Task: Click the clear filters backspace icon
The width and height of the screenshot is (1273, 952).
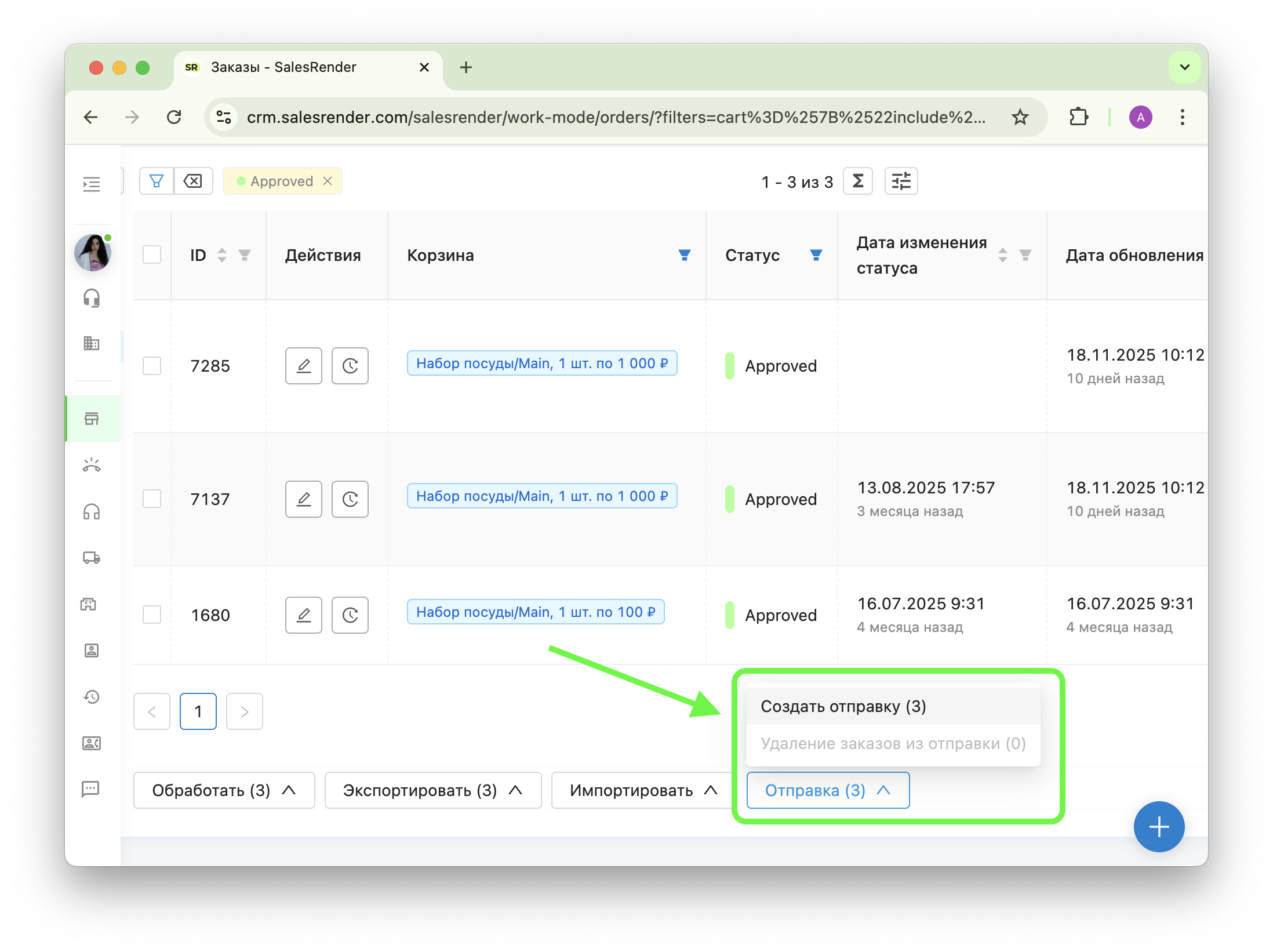Action: tap(193, 181)
